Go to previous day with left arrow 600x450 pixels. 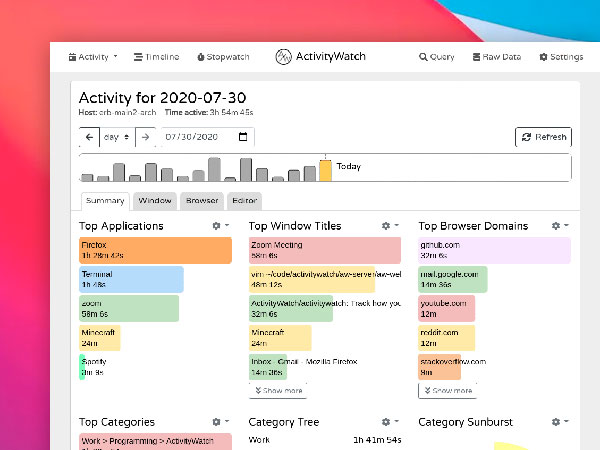tap(89, 137)
